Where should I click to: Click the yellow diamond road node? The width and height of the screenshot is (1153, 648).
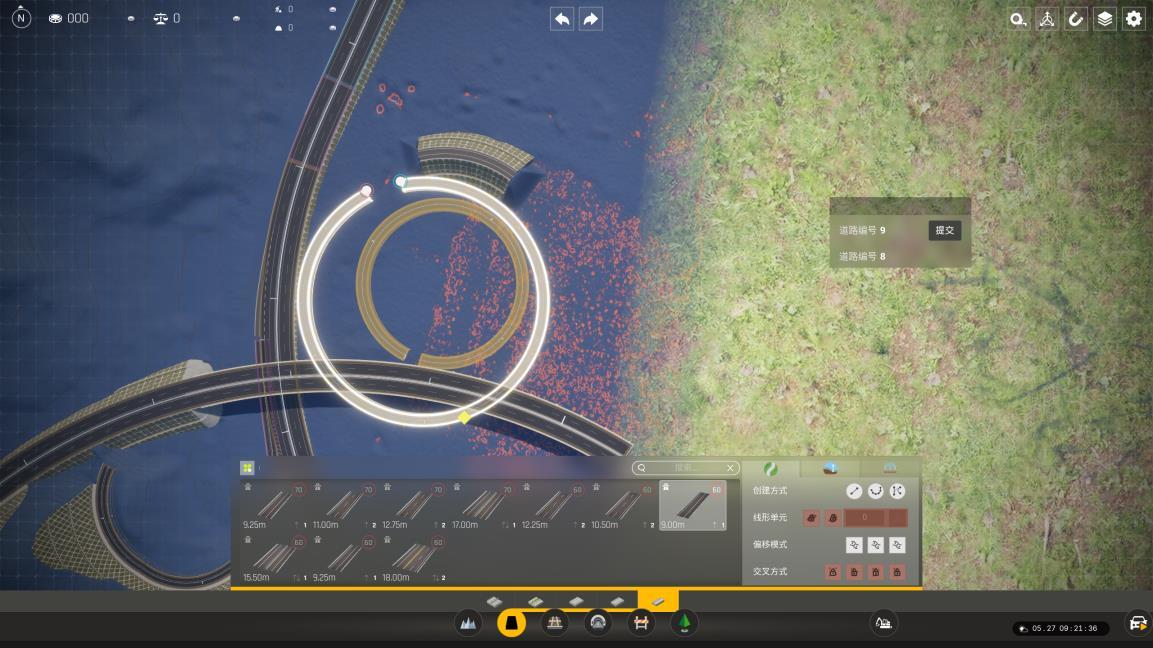(464, 418)
